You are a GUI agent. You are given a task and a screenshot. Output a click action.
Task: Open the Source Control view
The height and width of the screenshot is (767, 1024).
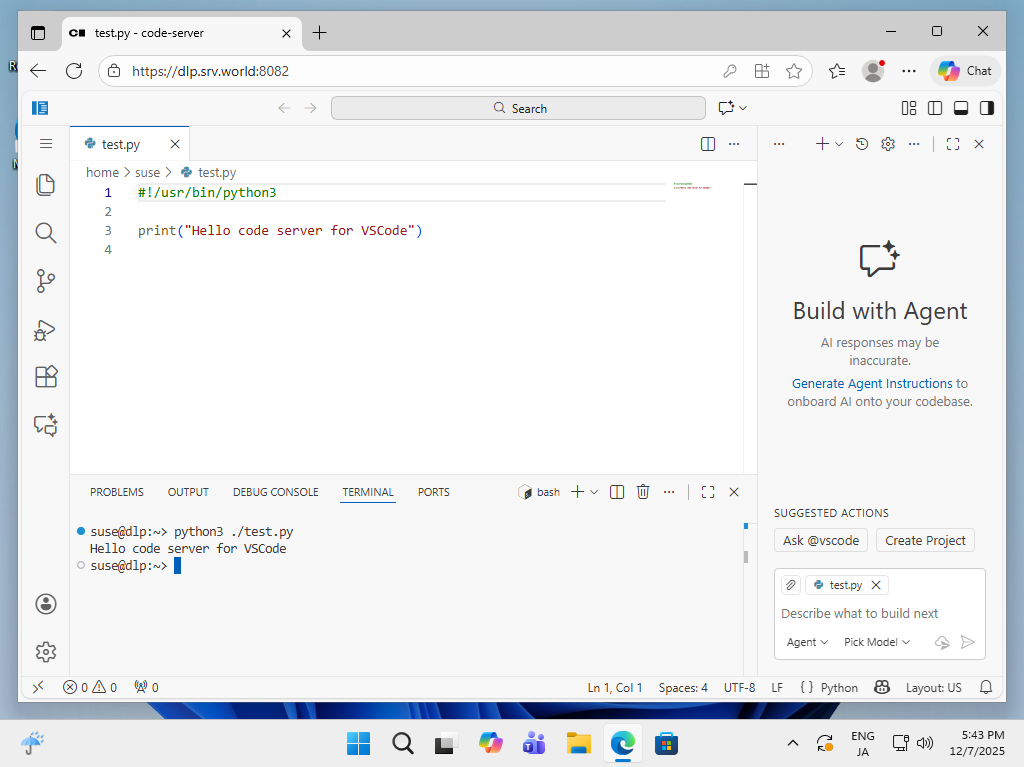(46, 281)
